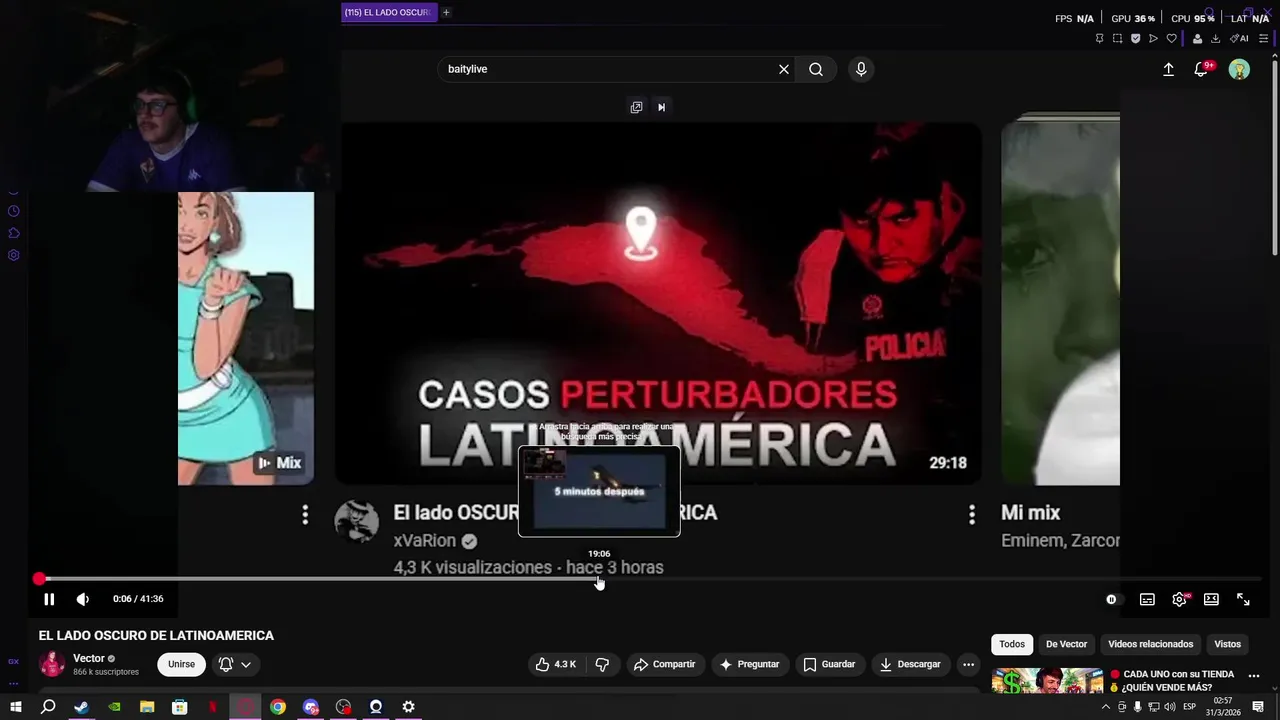
Task: Seek the video at the 19:06 progress bar position
Action: click(x=599, y=579)
